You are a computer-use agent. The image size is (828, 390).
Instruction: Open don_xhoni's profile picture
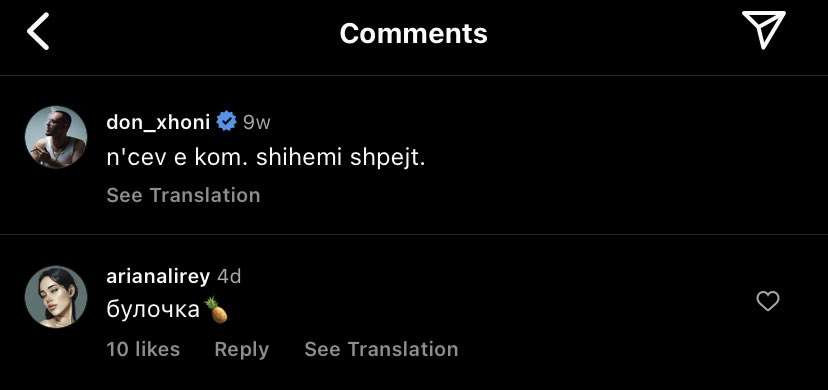click(55, 137)
